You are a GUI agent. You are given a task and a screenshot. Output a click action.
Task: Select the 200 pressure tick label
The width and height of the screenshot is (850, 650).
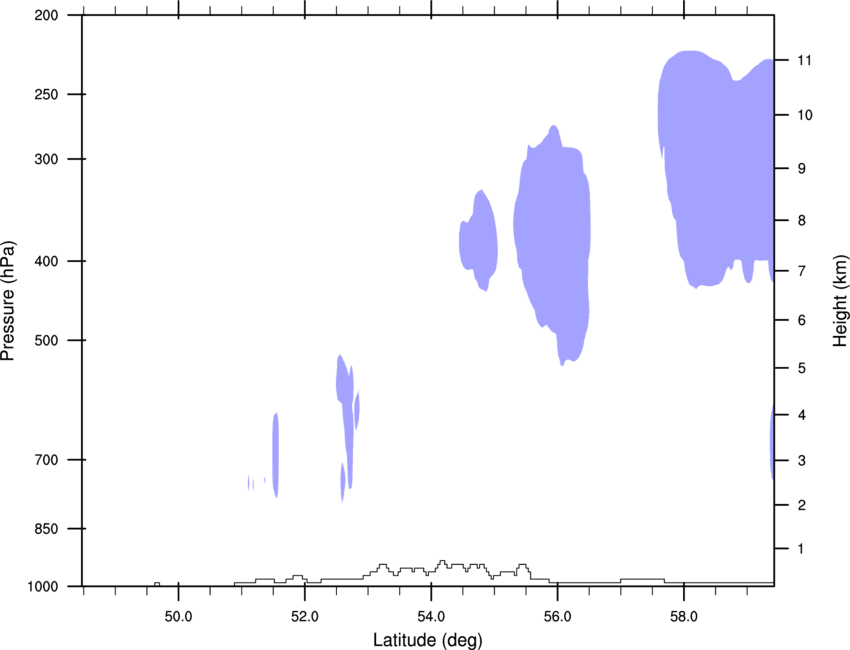pos(46,15)
